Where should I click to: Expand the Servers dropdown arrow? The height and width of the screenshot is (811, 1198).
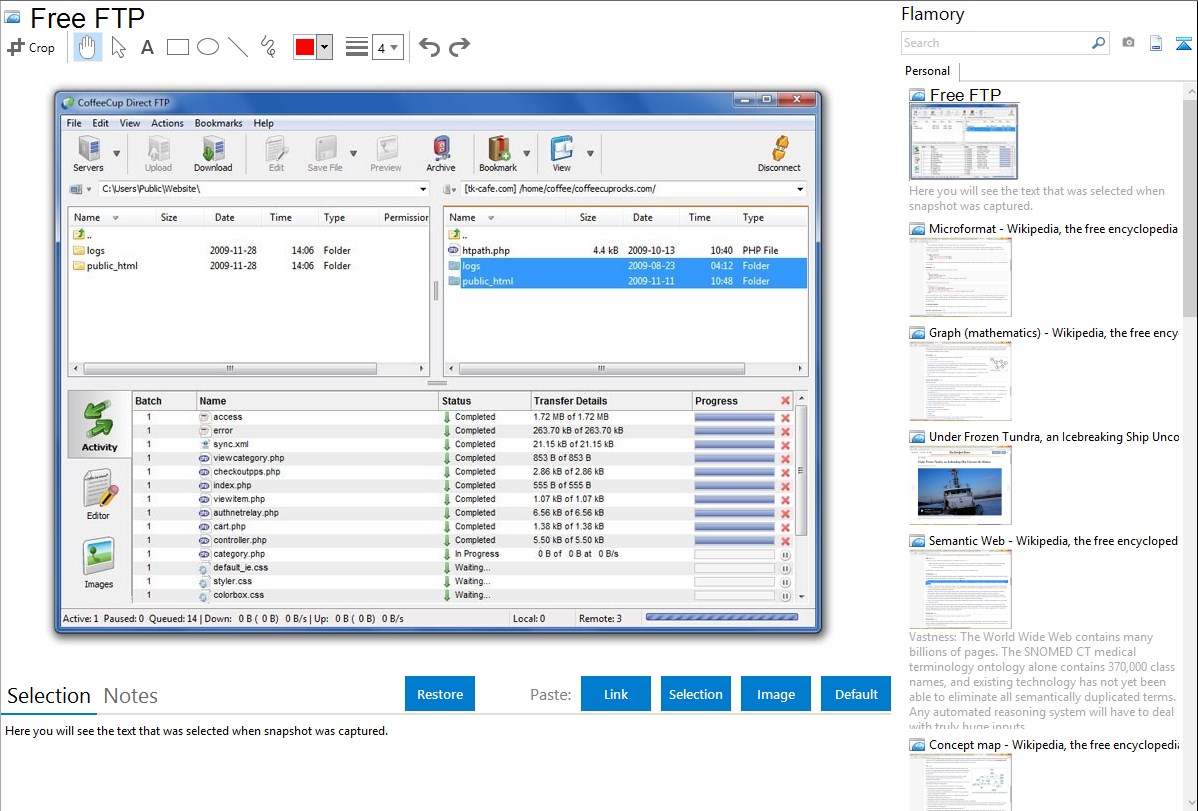117,154
